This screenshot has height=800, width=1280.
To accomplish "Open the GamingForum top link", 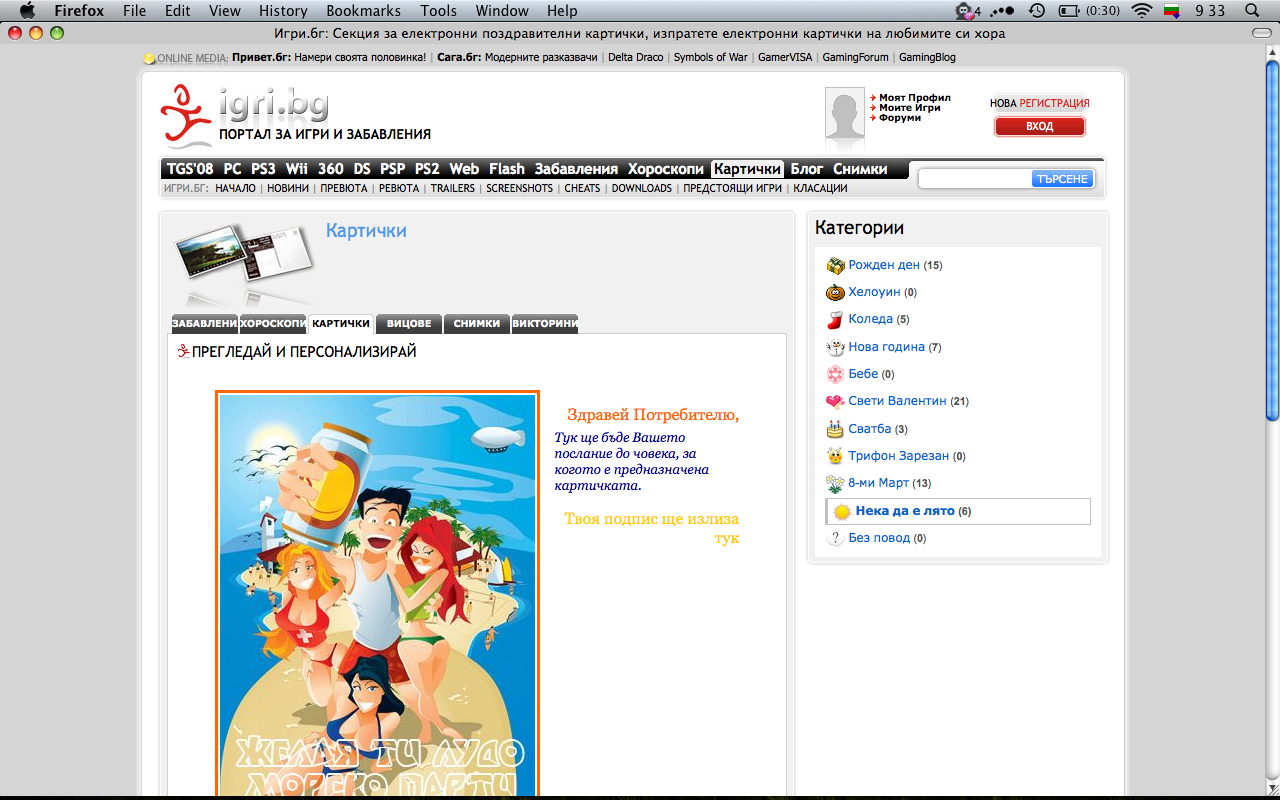I will (855, 57).
